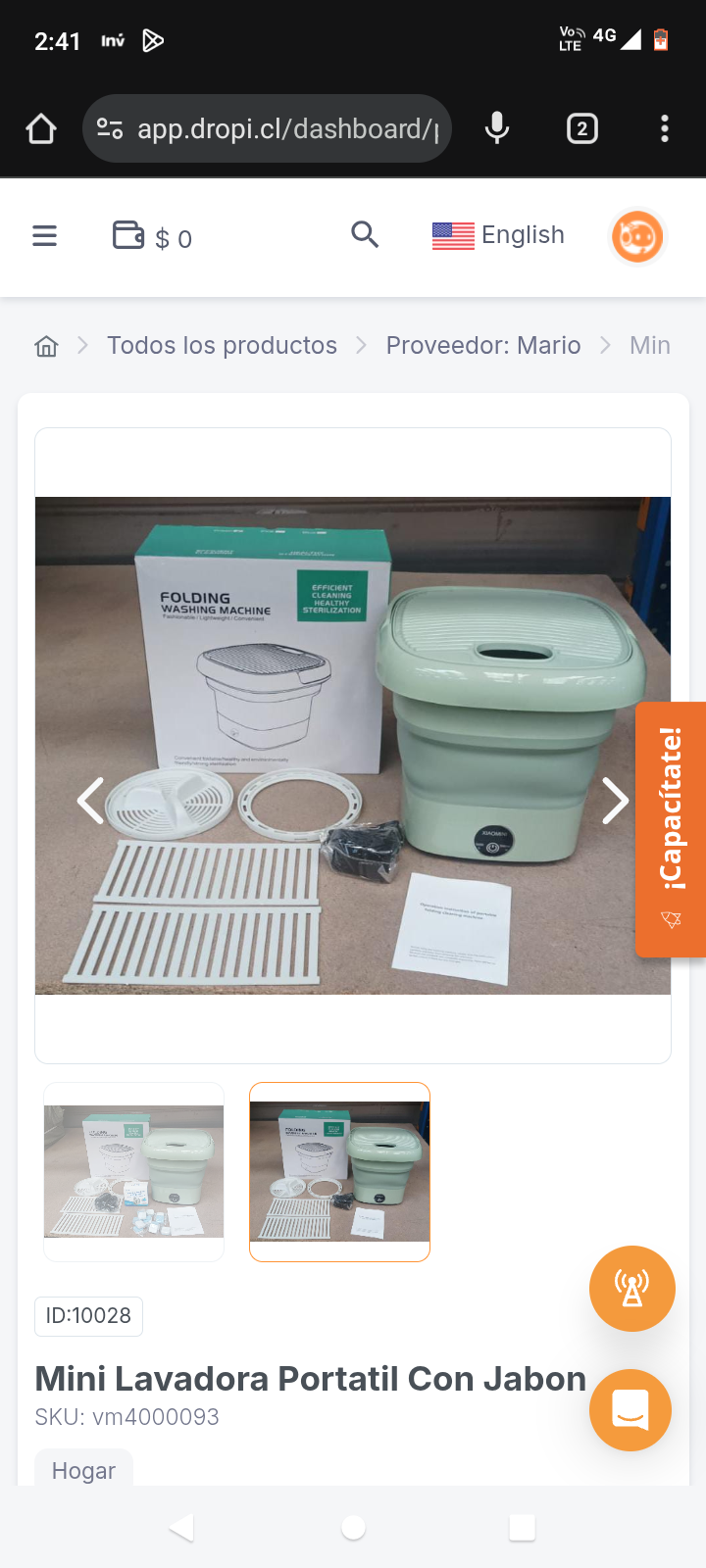Open the wallet balance showing $ 0

(x=152, y=237)
